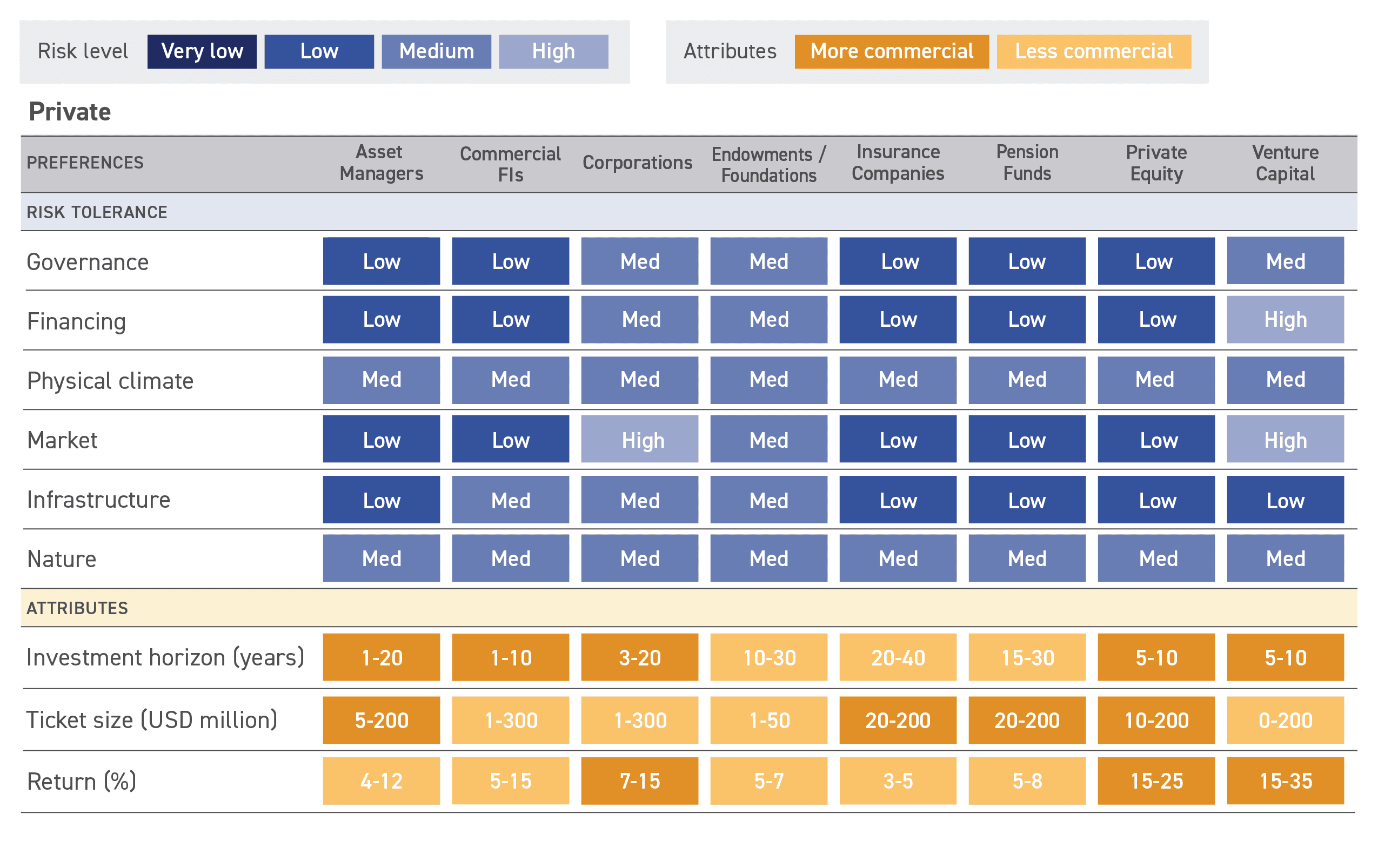Click Insurance Companies investment horizon 20-40 cell
The image size is (1378, 868).
pyautogui.click(x=898, y=657)
